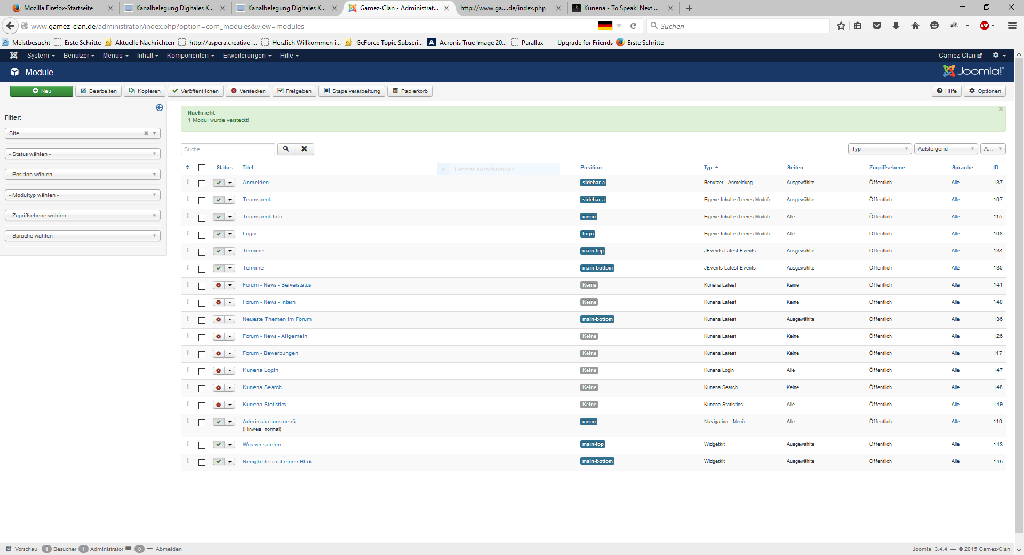The height and width of the screenshot is (555, 1024).
Task: Click Firefox bookmark star icon
Action: tap(841, 25)
